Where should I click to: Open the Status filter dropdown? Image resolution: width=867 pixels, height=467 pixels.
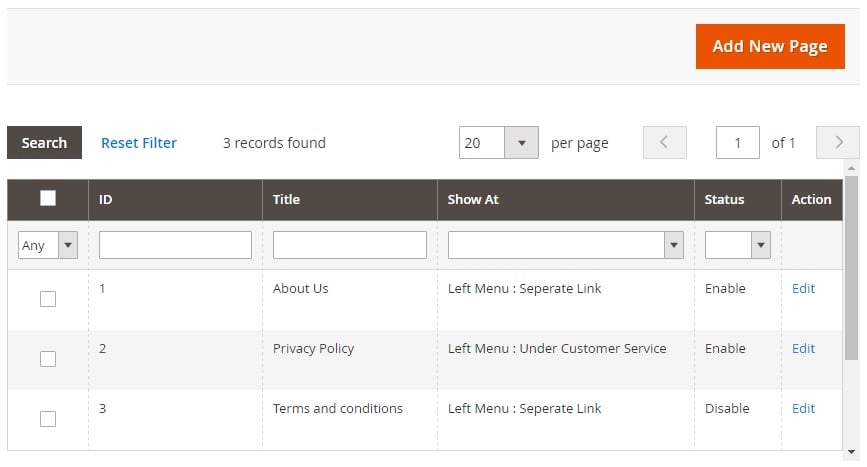737,245
